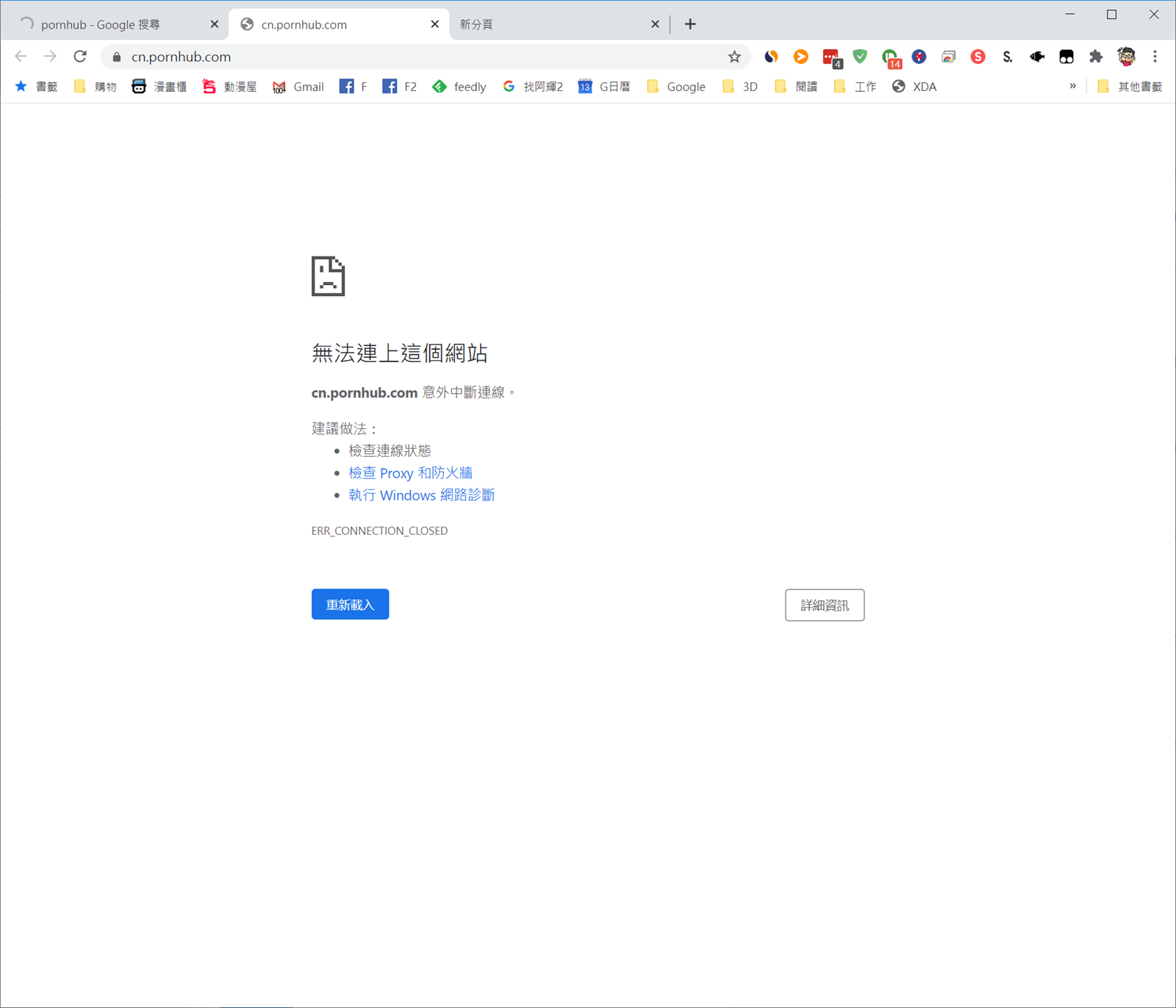Click the back navigation arrow
The height and width of the screenshot is (1008, 1176).
pyautogui.click(x=21, y=57)
